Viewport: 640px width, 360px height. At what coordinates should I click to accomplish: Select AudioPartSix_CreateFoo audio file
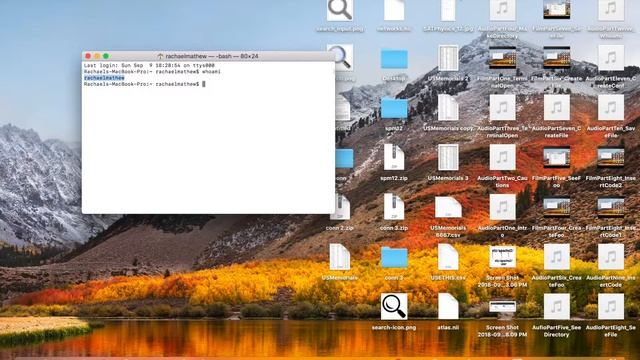coord(556,257)
